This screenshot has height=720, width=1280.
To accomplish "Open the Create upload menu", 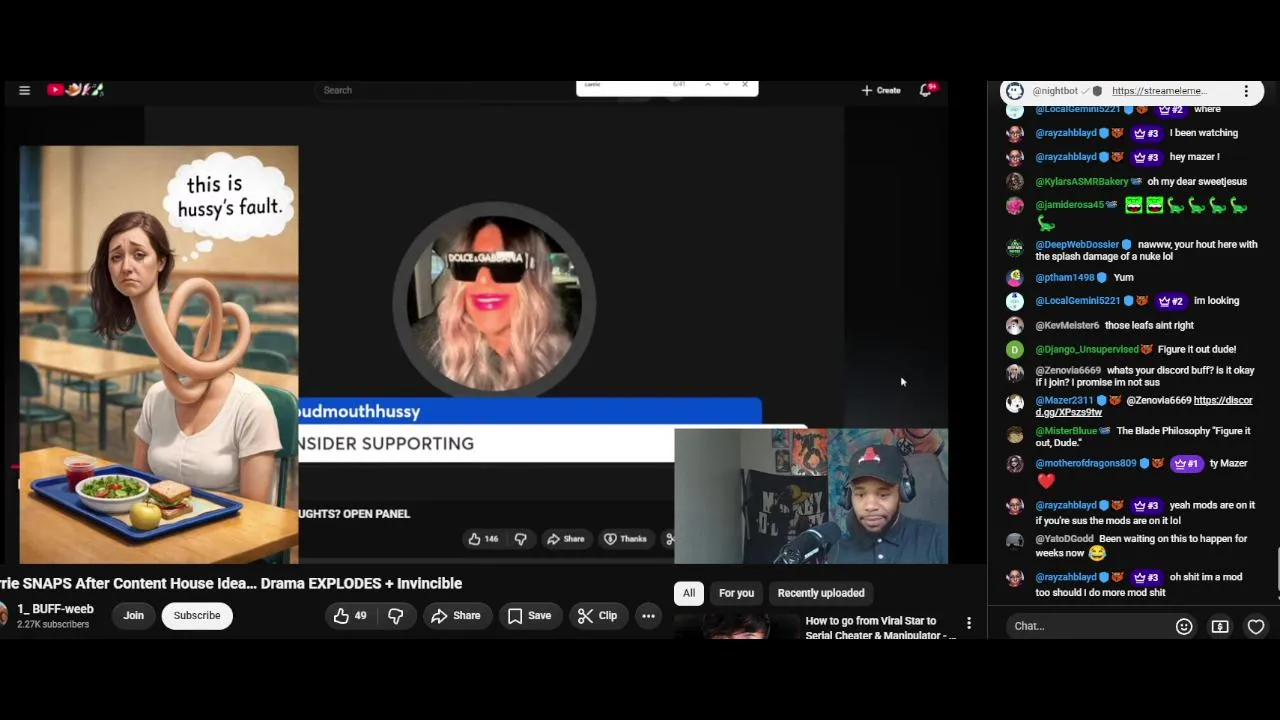I will pos(881,90).
